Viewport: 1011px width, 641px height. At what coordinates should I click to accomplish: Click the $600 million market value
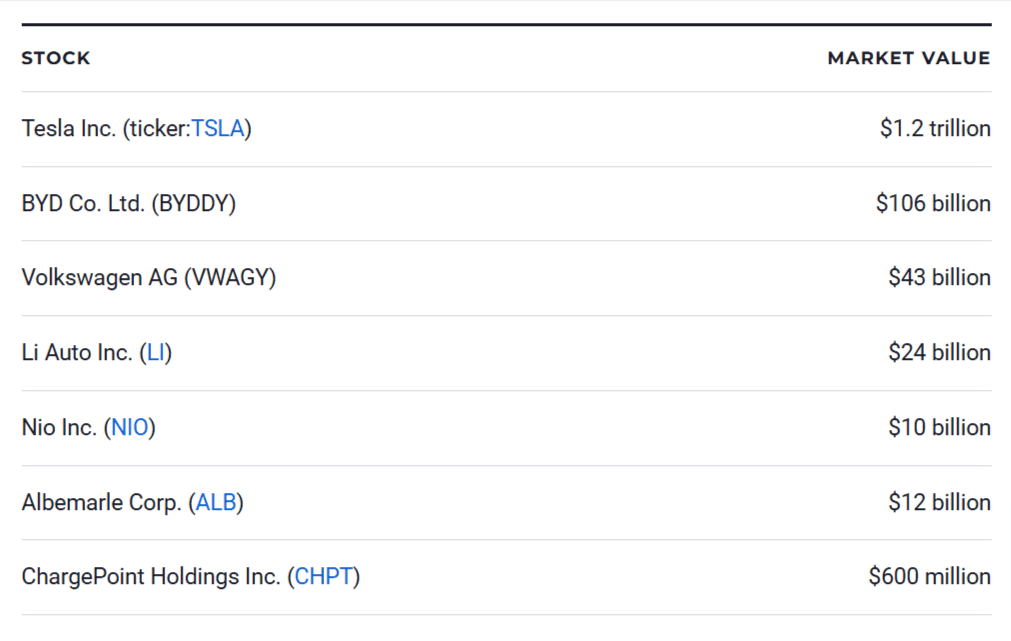pyautogui.click(x=930, y=577)
